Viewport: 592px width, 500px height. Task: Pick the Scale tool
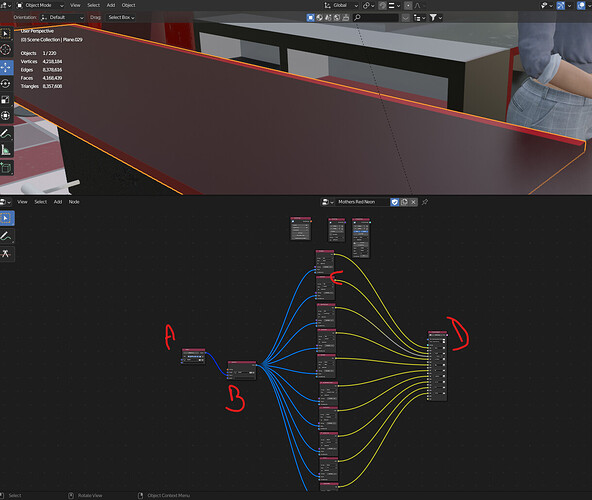(x=6, y=100)
